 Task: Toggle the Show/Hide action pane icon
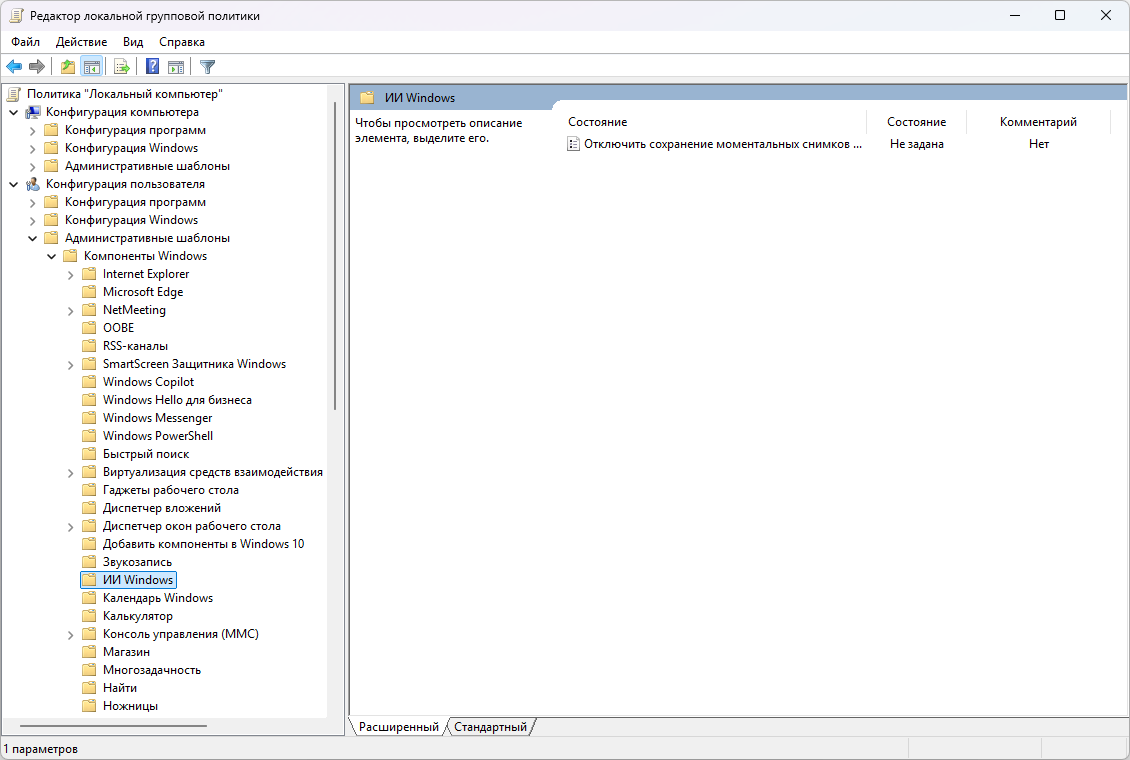pos(176,67)
